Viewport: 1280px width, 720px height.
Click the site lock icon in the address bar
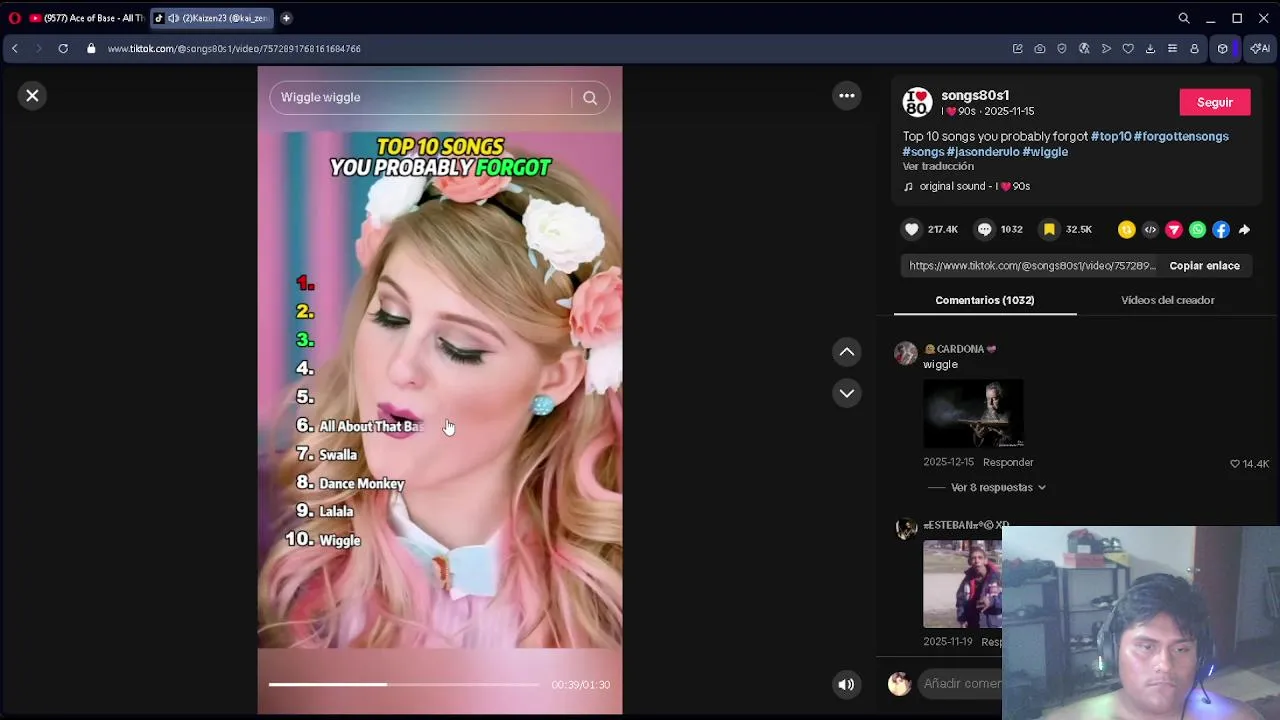pos(91,48)
